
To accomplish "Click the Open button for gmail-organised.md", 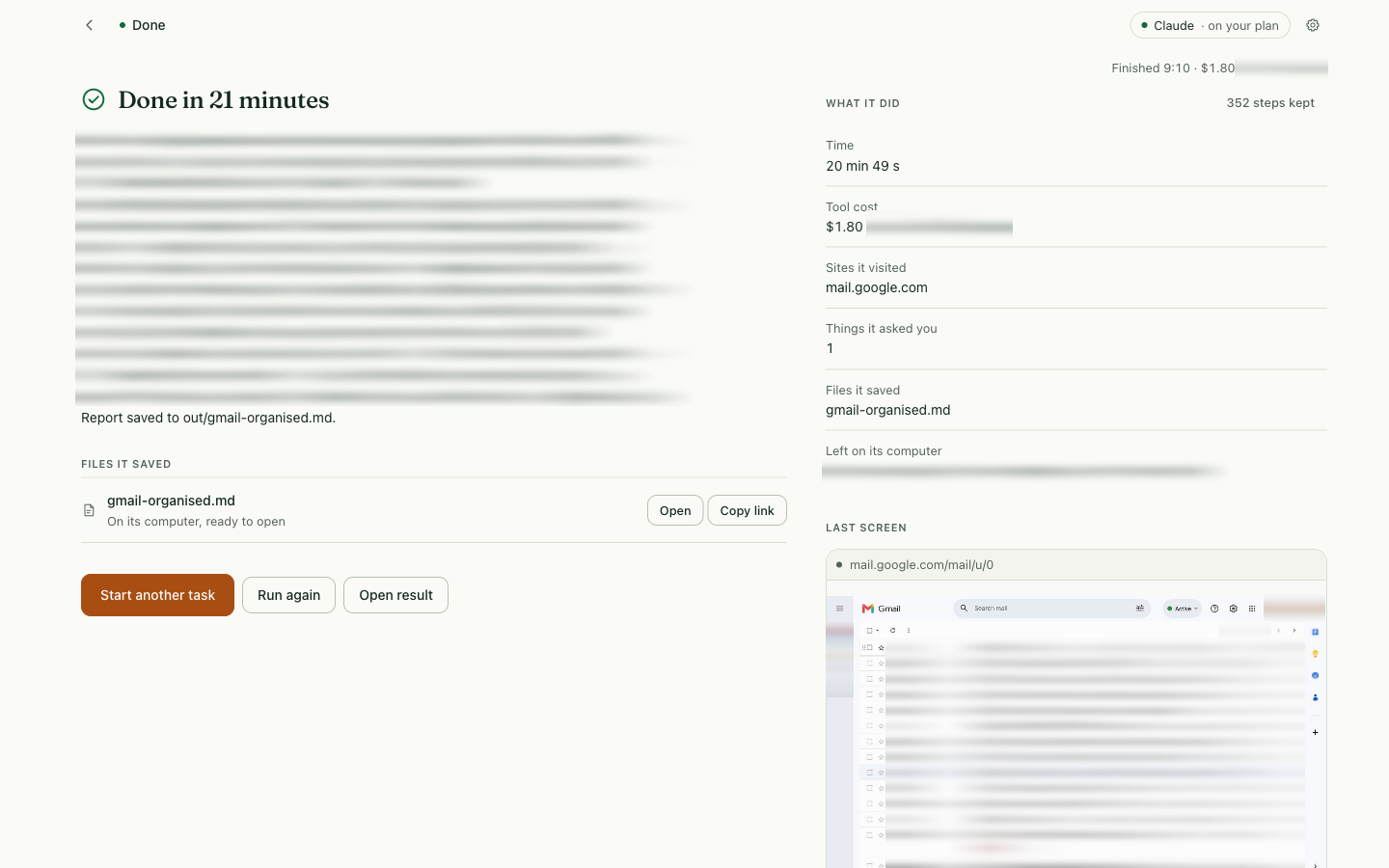I will pyautogui.click(x=675, y=510).
